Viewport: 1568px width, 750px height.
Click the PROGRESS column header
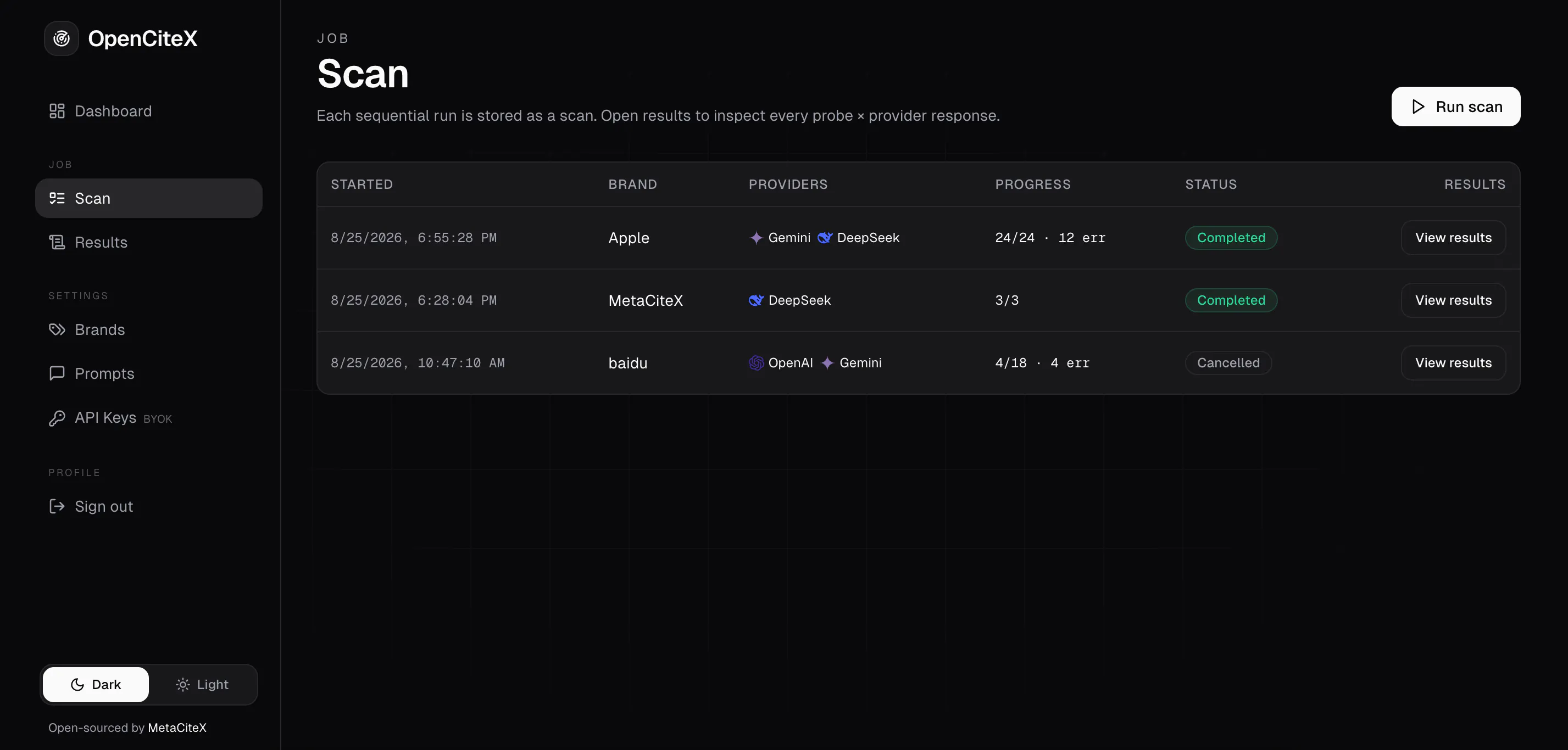1032,184
